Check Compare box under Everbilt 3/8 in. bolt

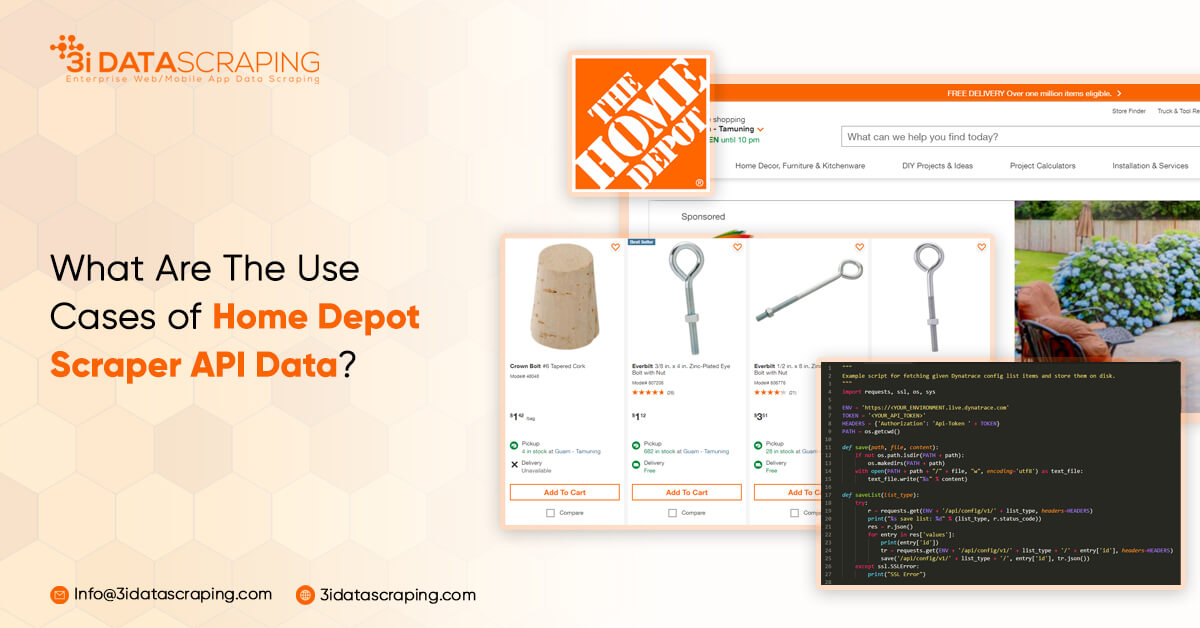click(x=672, y=513)
